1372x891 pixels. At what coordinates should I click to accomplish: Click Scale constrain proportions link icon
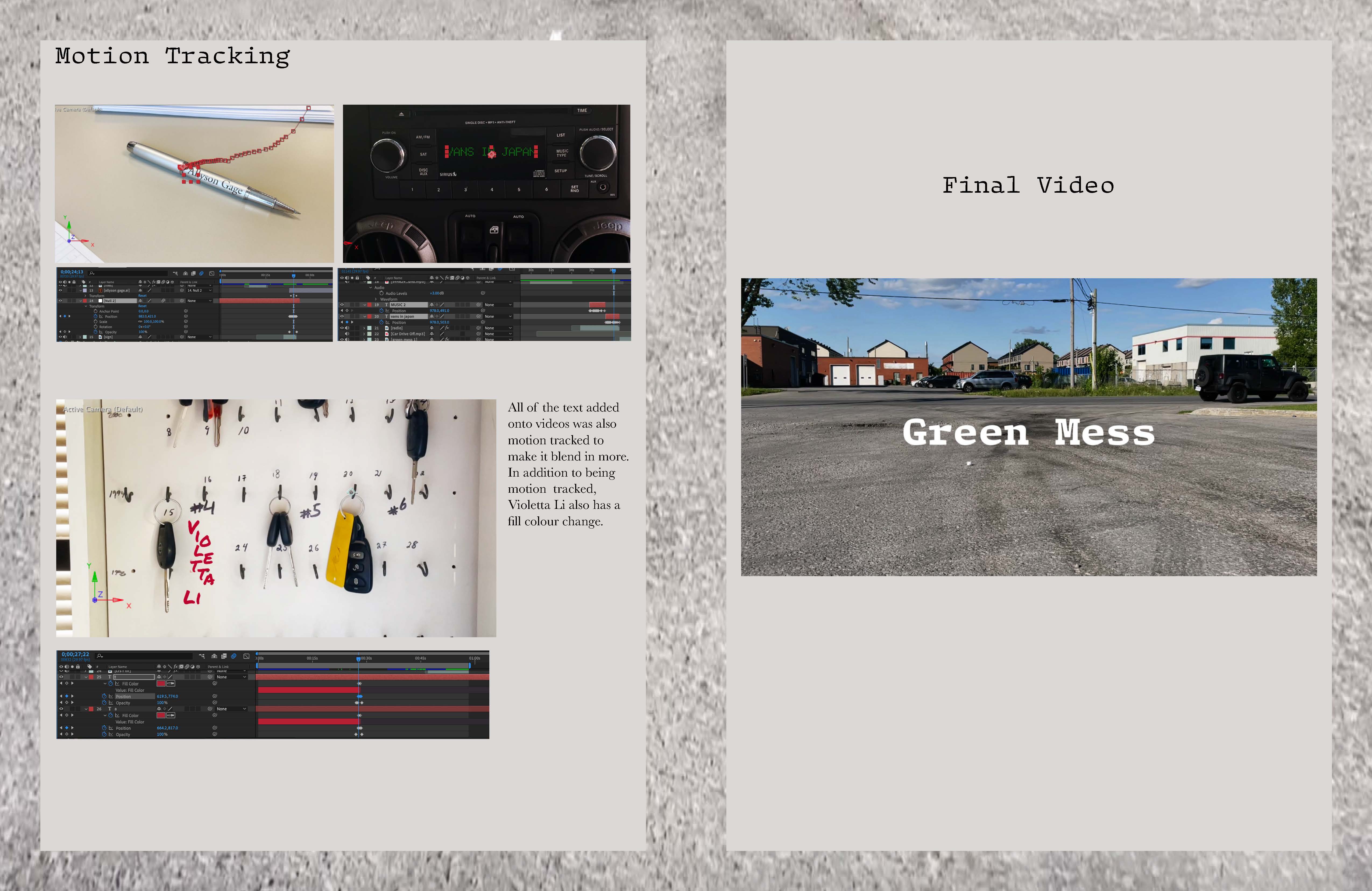pyautogui.click(x=140, y=321)
